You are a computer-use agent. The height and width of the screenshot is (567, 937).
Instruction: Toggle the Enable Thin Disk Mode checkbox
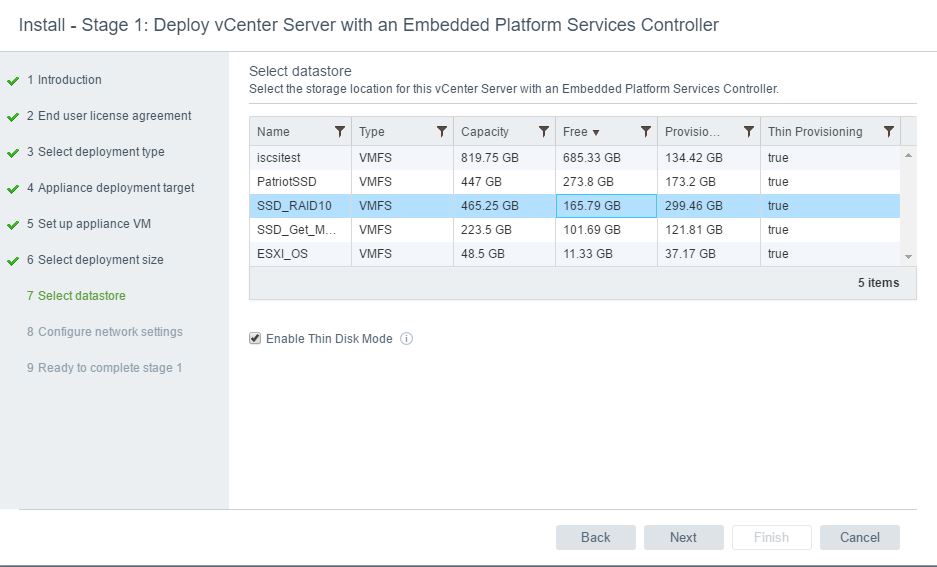[x=255, y=339]
